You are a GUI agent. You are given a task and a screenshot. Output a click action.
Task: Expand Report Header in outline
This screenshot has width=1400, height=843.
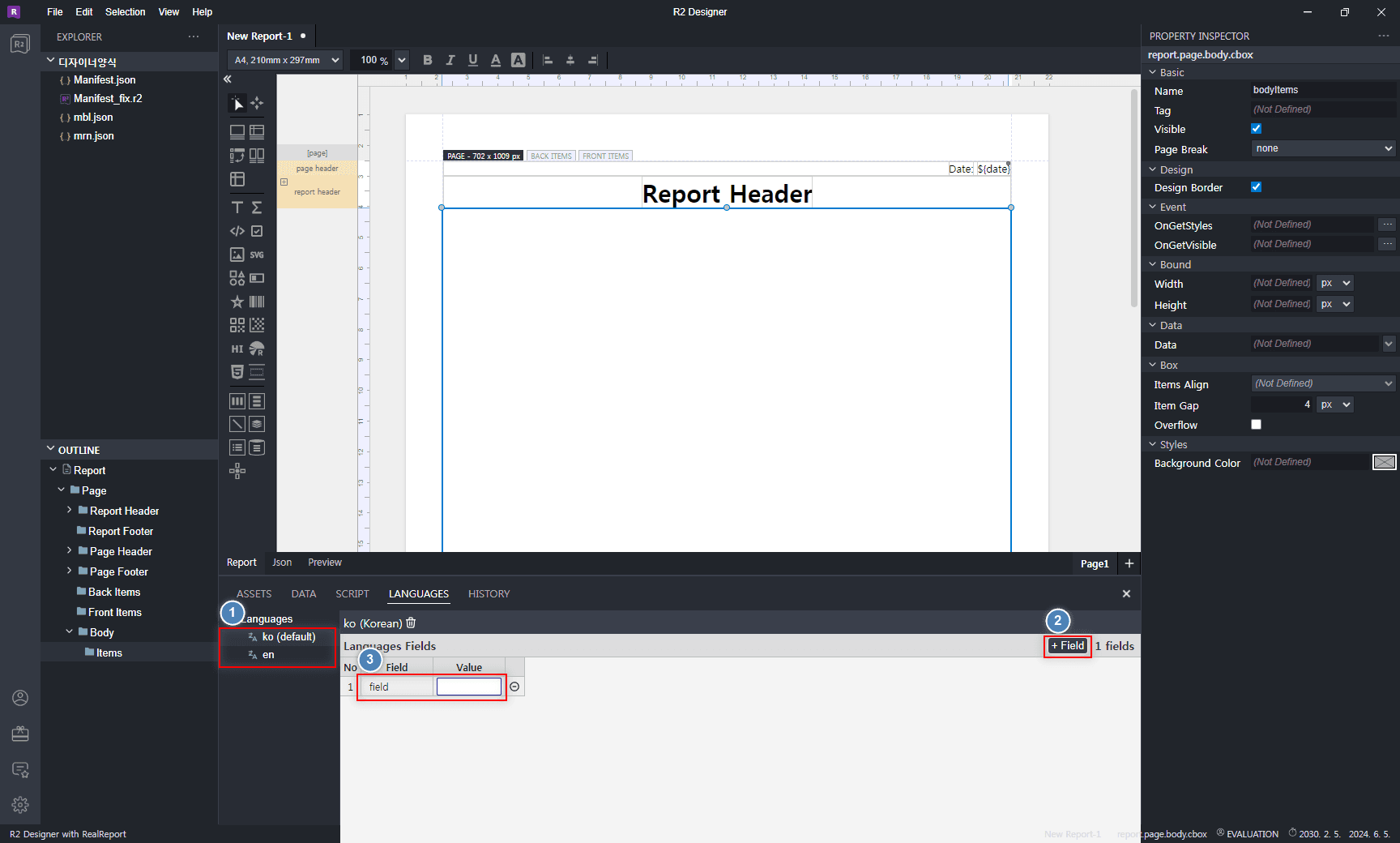69,511
